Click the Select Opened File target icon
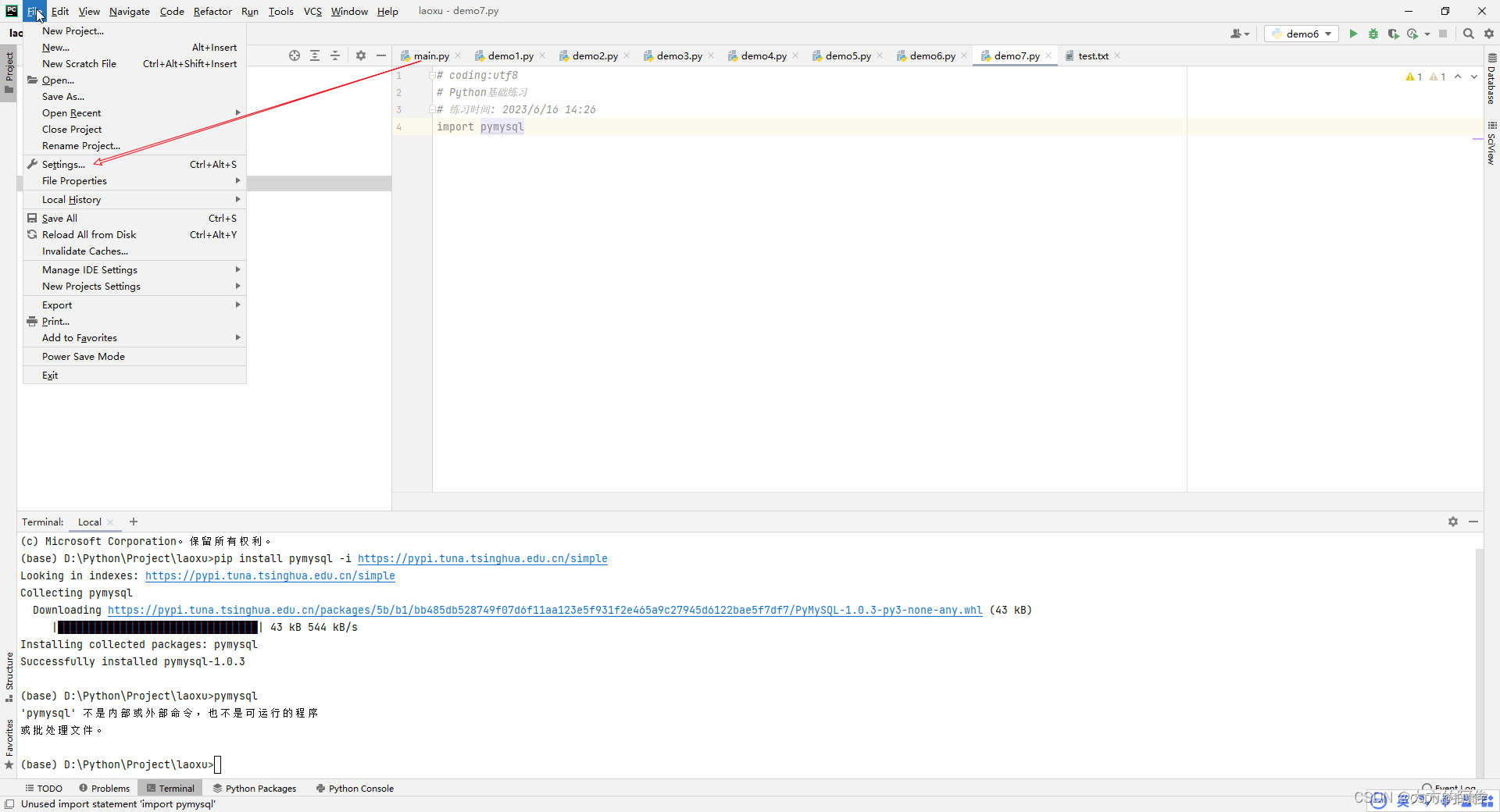1500x812 pixels. (x=295, y=55)
